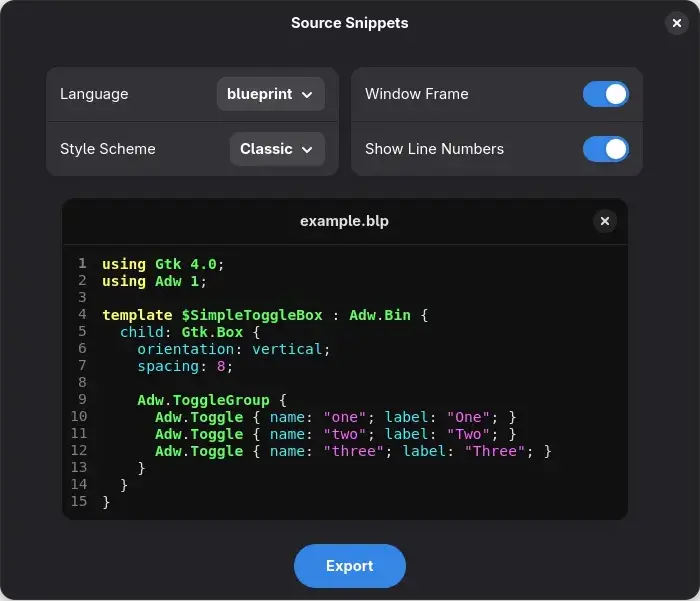Close the example.blp preview frame

tap(604, 221)
